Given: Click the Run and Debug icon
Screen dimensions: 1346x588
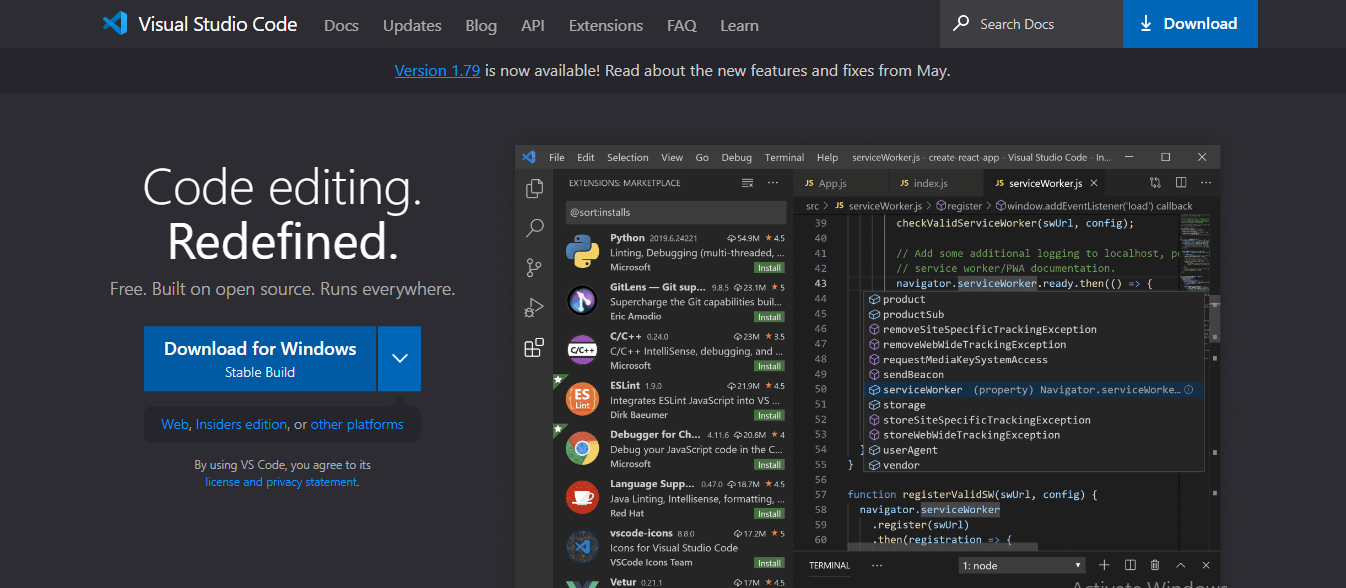Looking at the screenshot, I should 534,308.
